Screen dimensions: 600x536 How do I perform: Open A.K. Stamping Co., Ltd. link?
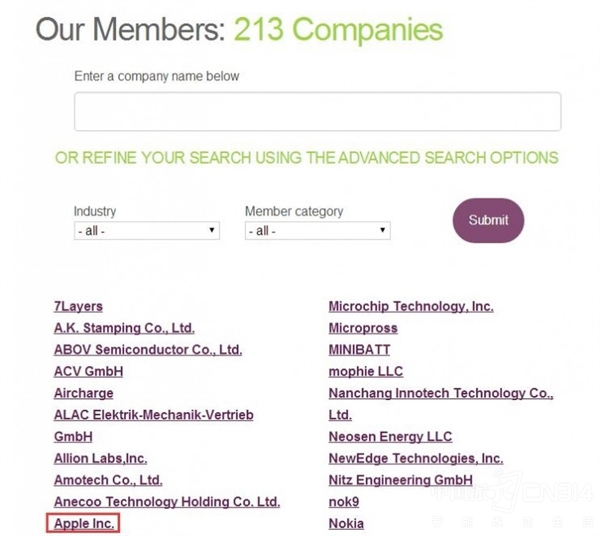tap(124, 328)
